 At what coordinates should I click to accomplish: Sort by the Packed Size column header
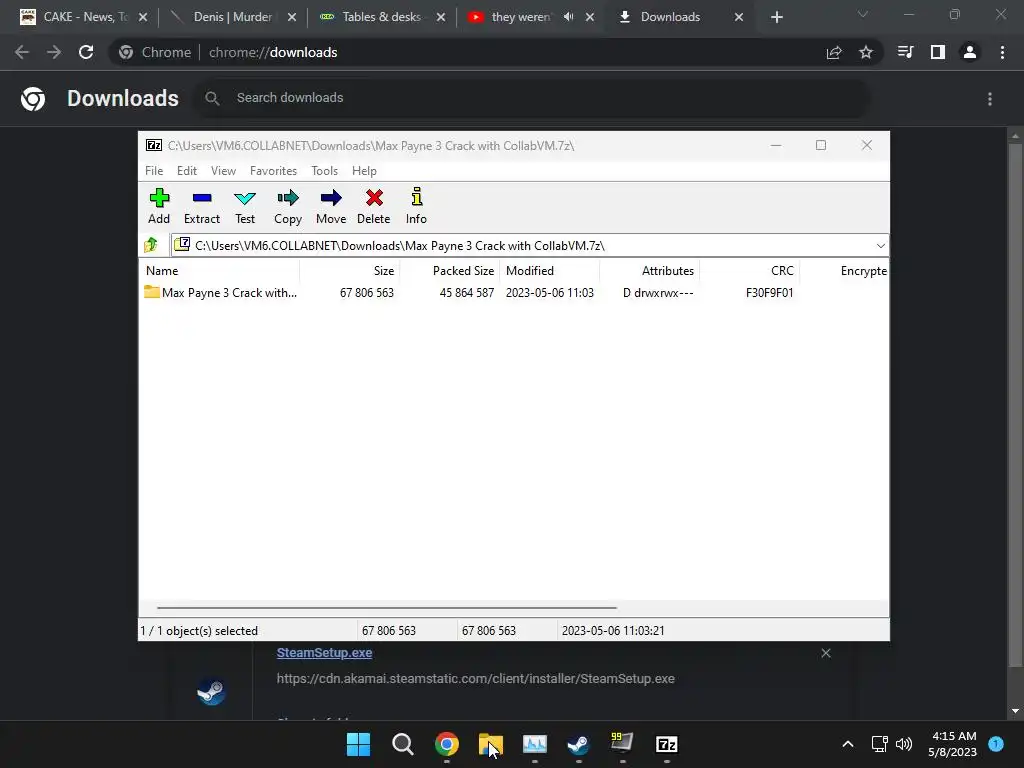click(450, 270)
